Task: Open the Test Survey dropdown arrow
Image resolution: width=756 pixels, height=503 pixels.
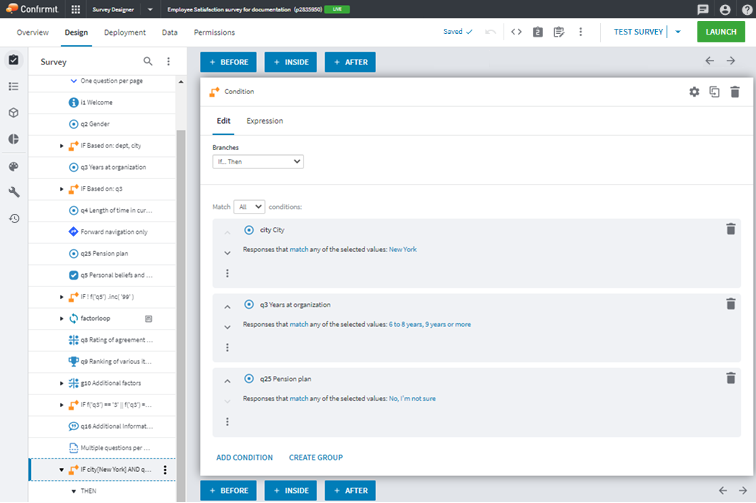Action: (678, 32)
